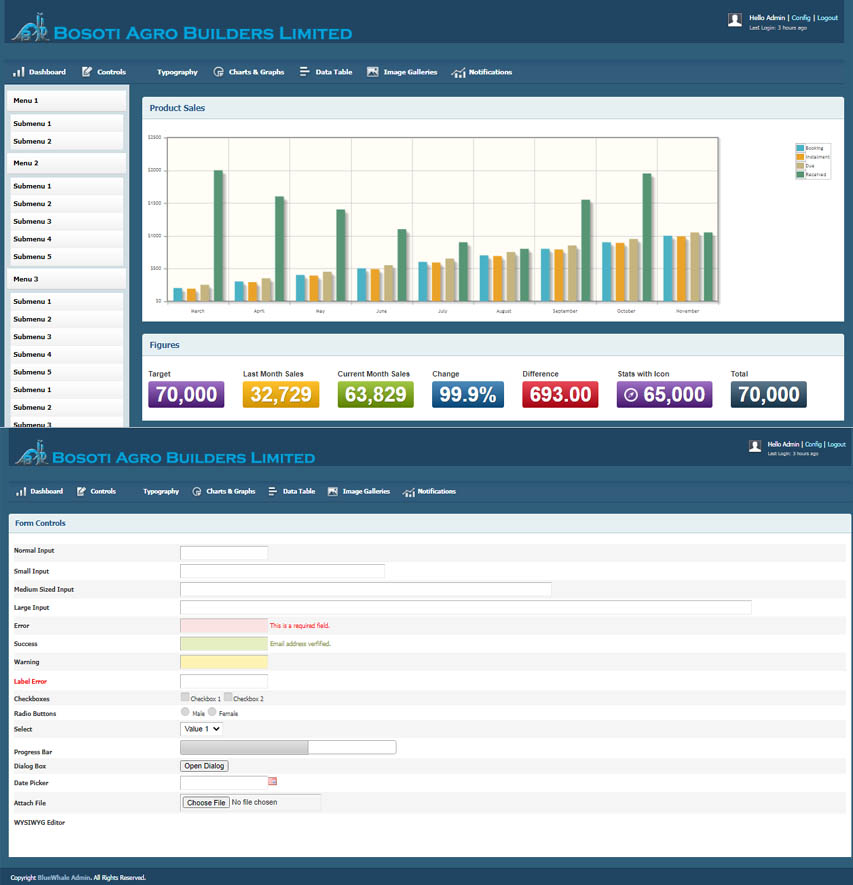Open Typography in the navigation above Form Controls
Viewport: 853px width, 885px height.
[x=161, y=492]
